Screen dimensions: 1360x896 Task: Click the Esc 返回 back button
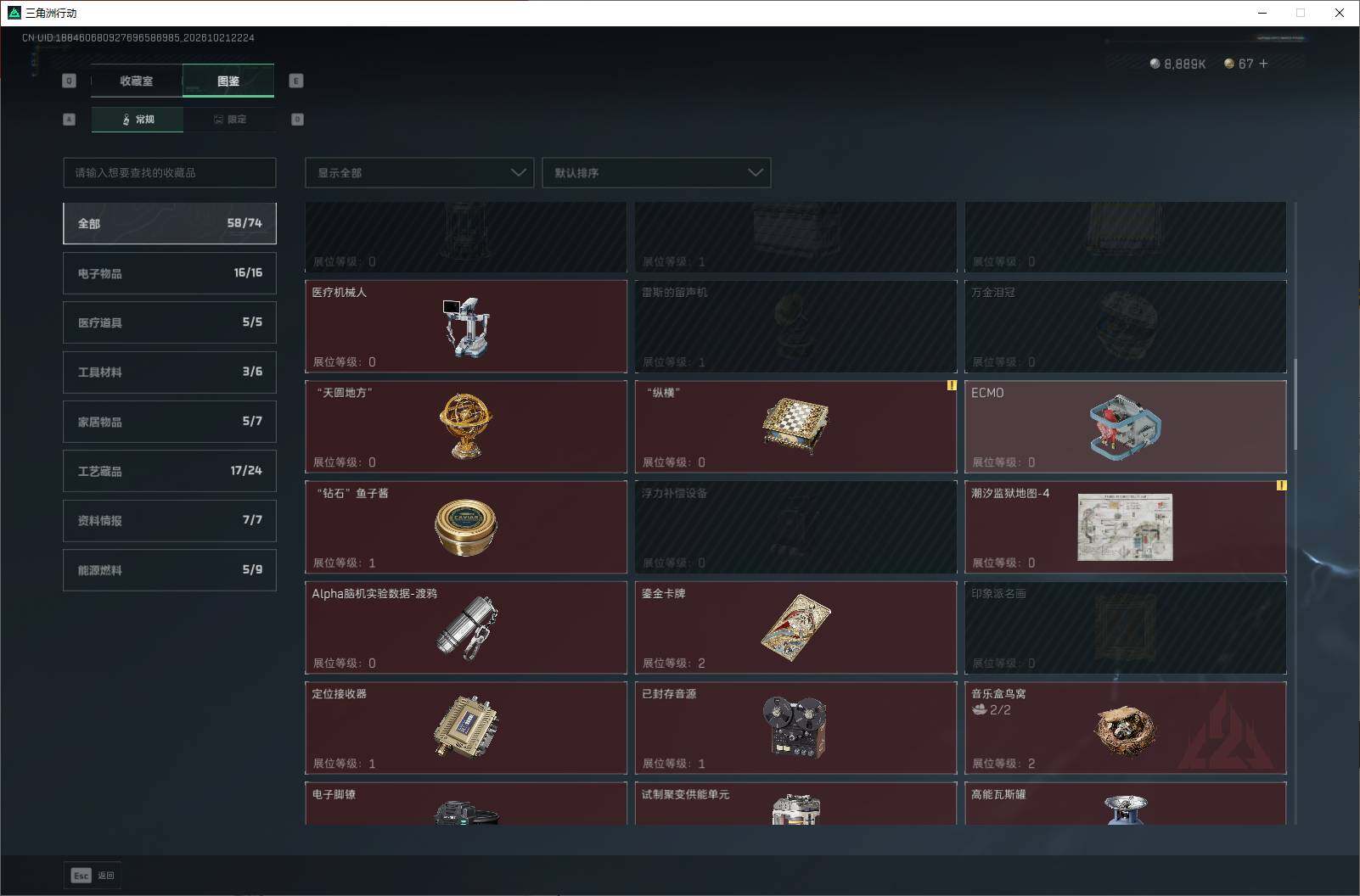[93, 876]
